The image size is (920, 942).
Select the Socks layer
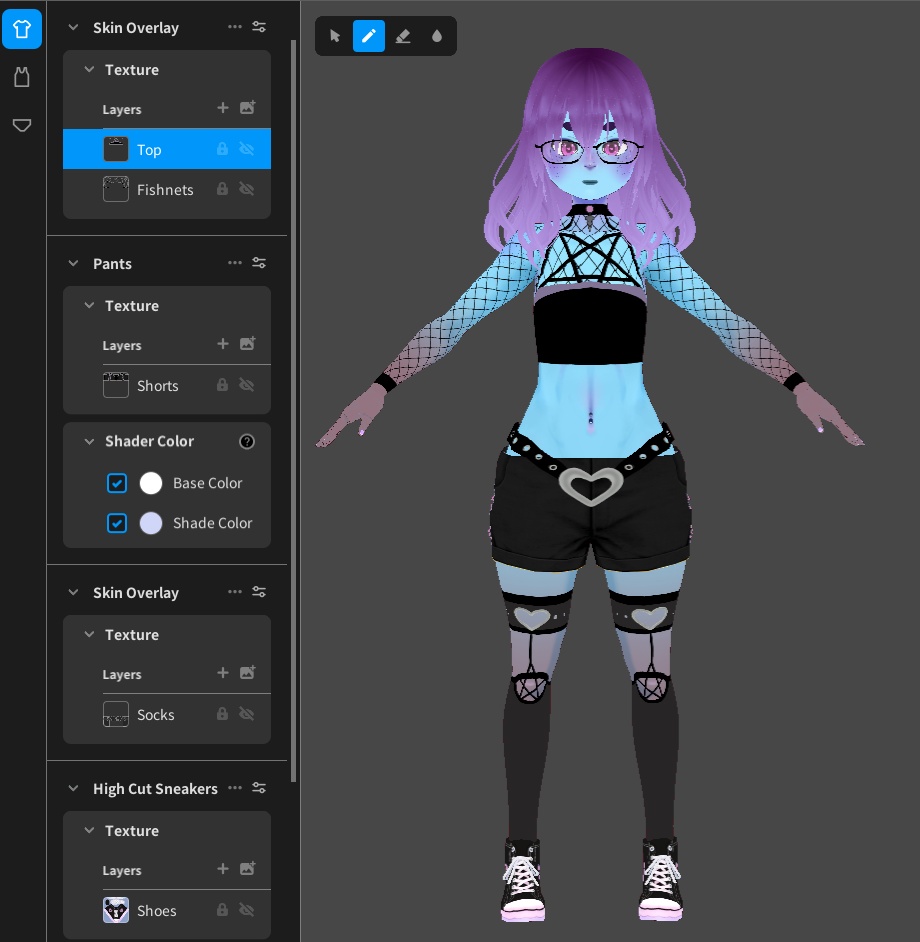(157, 714)
